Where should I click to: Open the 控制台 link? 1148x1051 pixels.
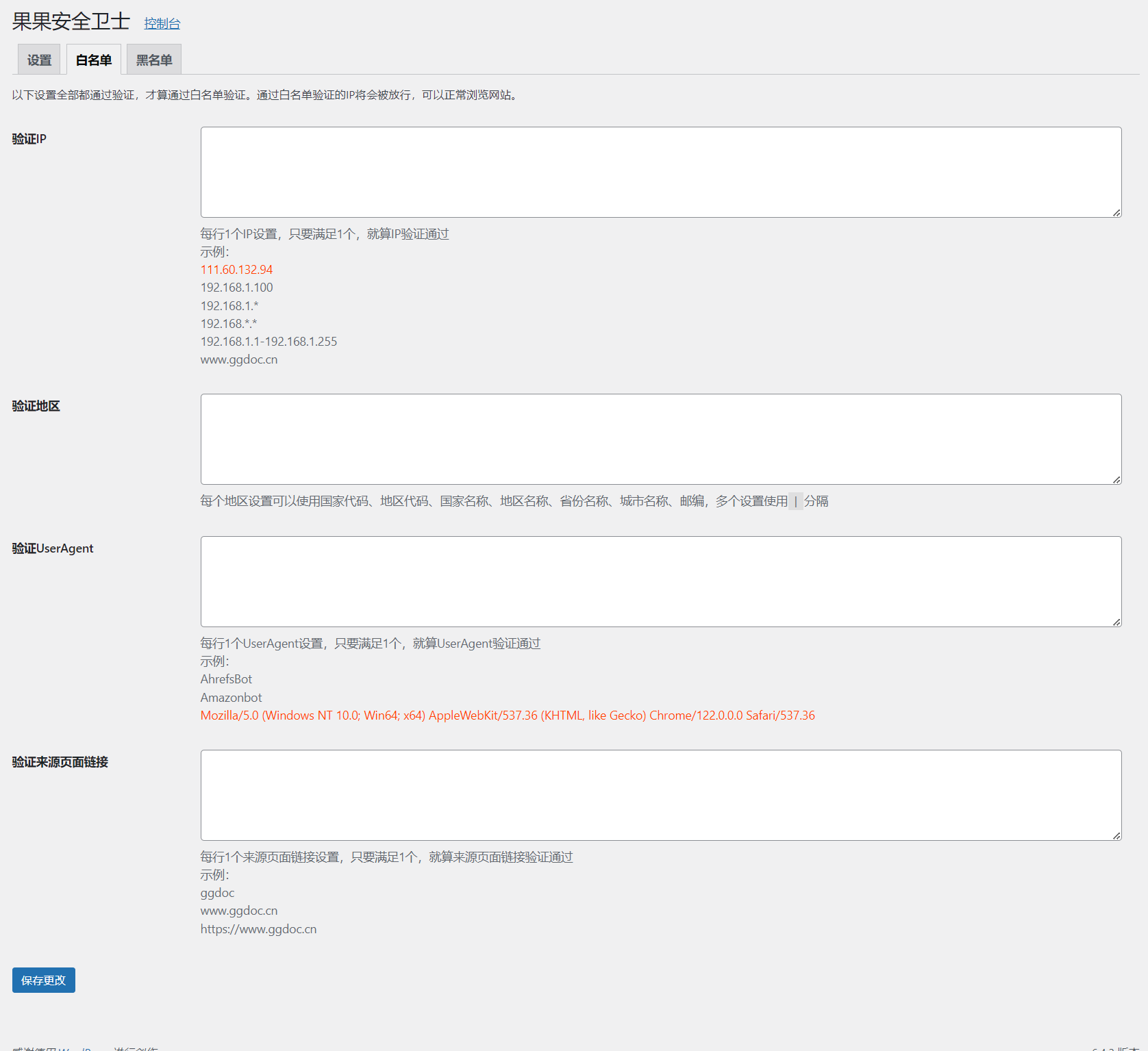[162, 23]
